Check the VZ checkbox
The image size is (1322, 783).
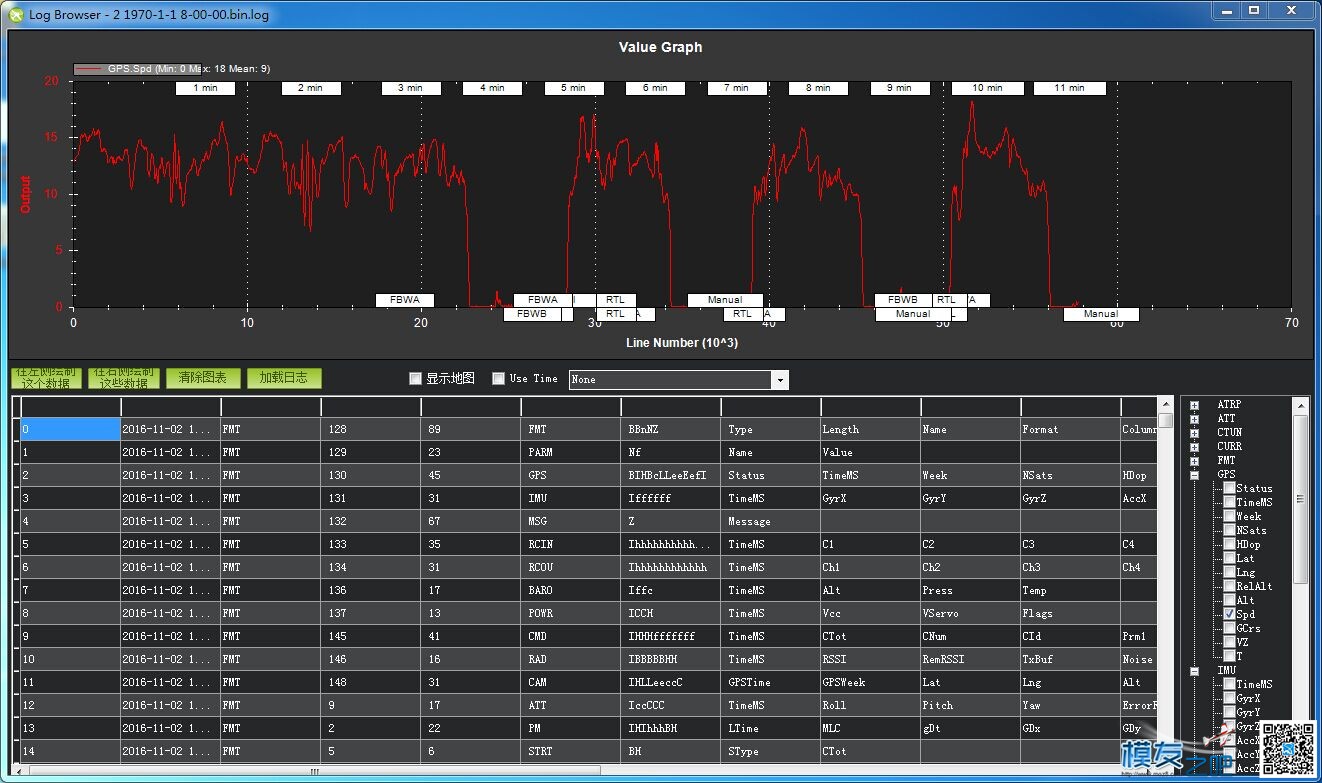(x=1229, y=642)
